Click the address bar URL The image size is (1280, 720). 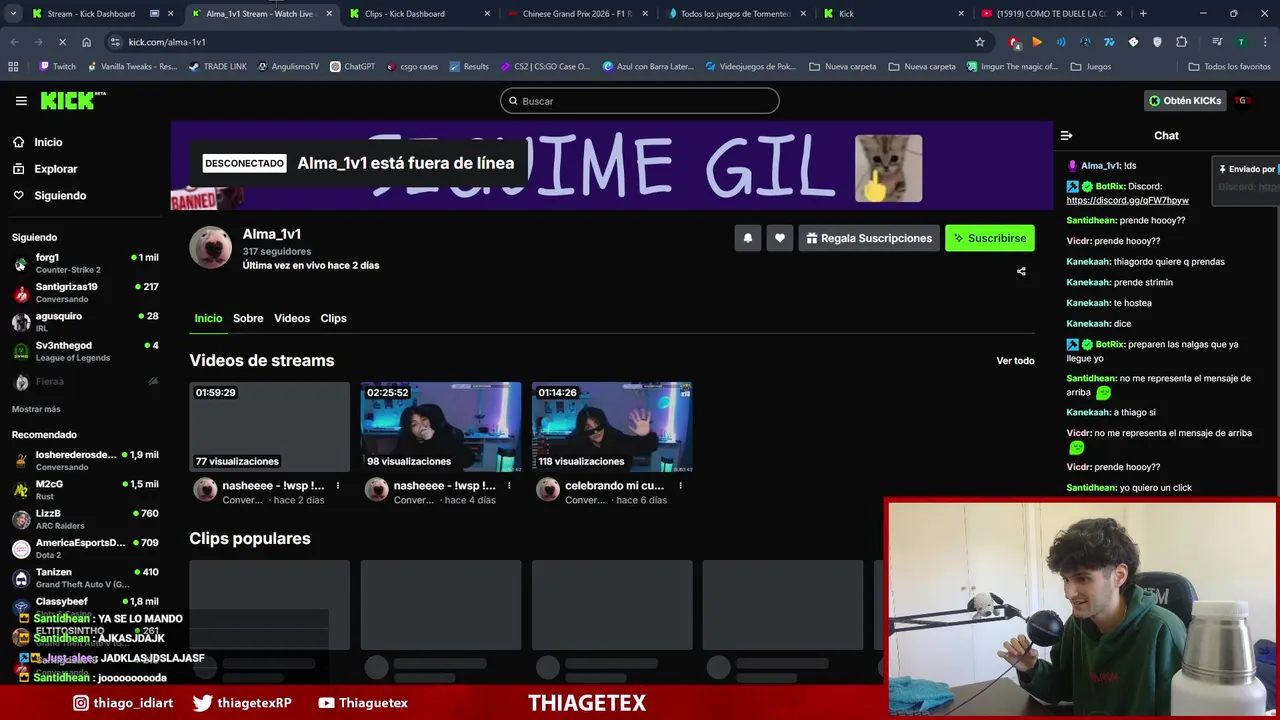167,42
